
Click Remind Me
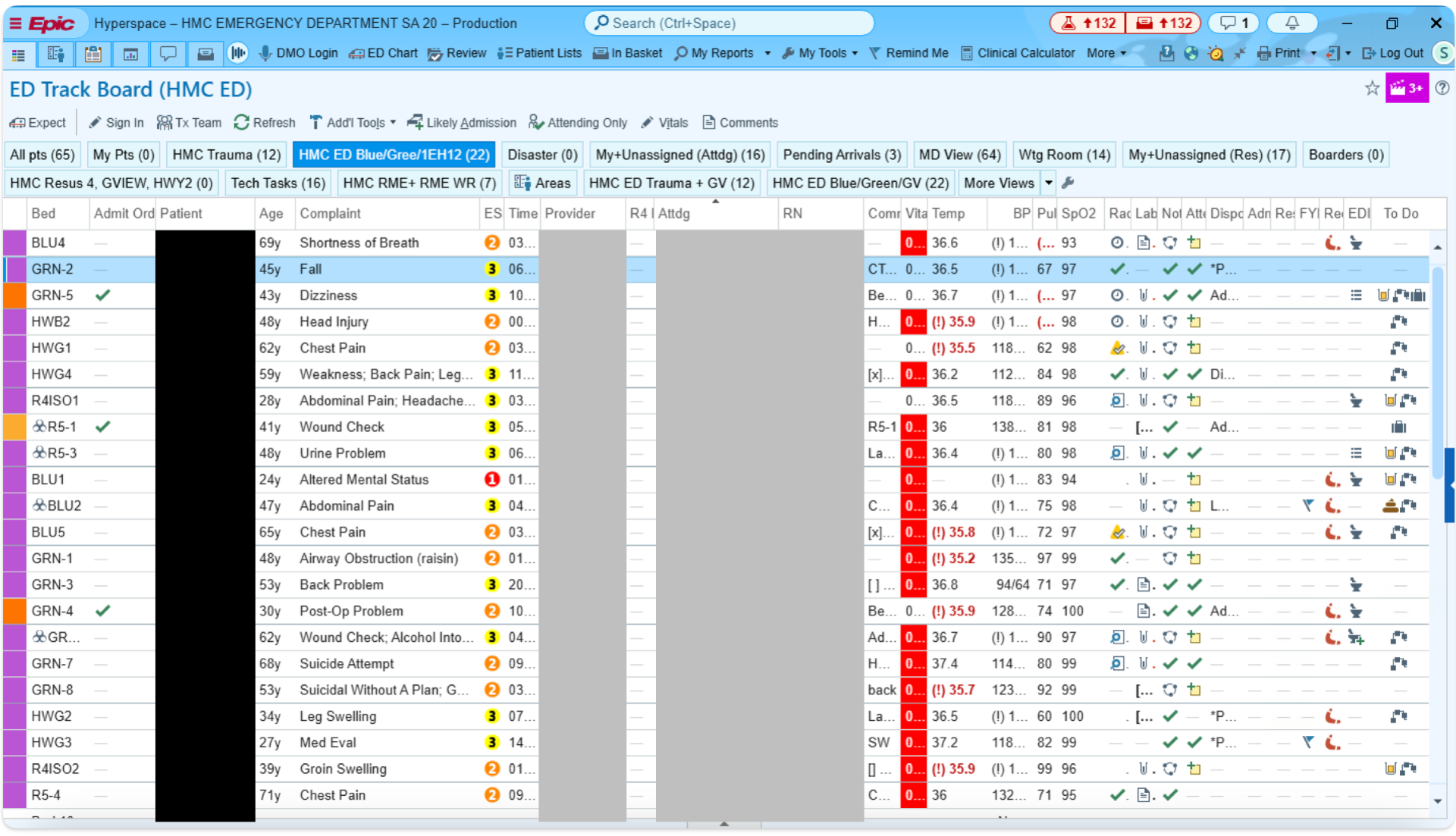908,53
